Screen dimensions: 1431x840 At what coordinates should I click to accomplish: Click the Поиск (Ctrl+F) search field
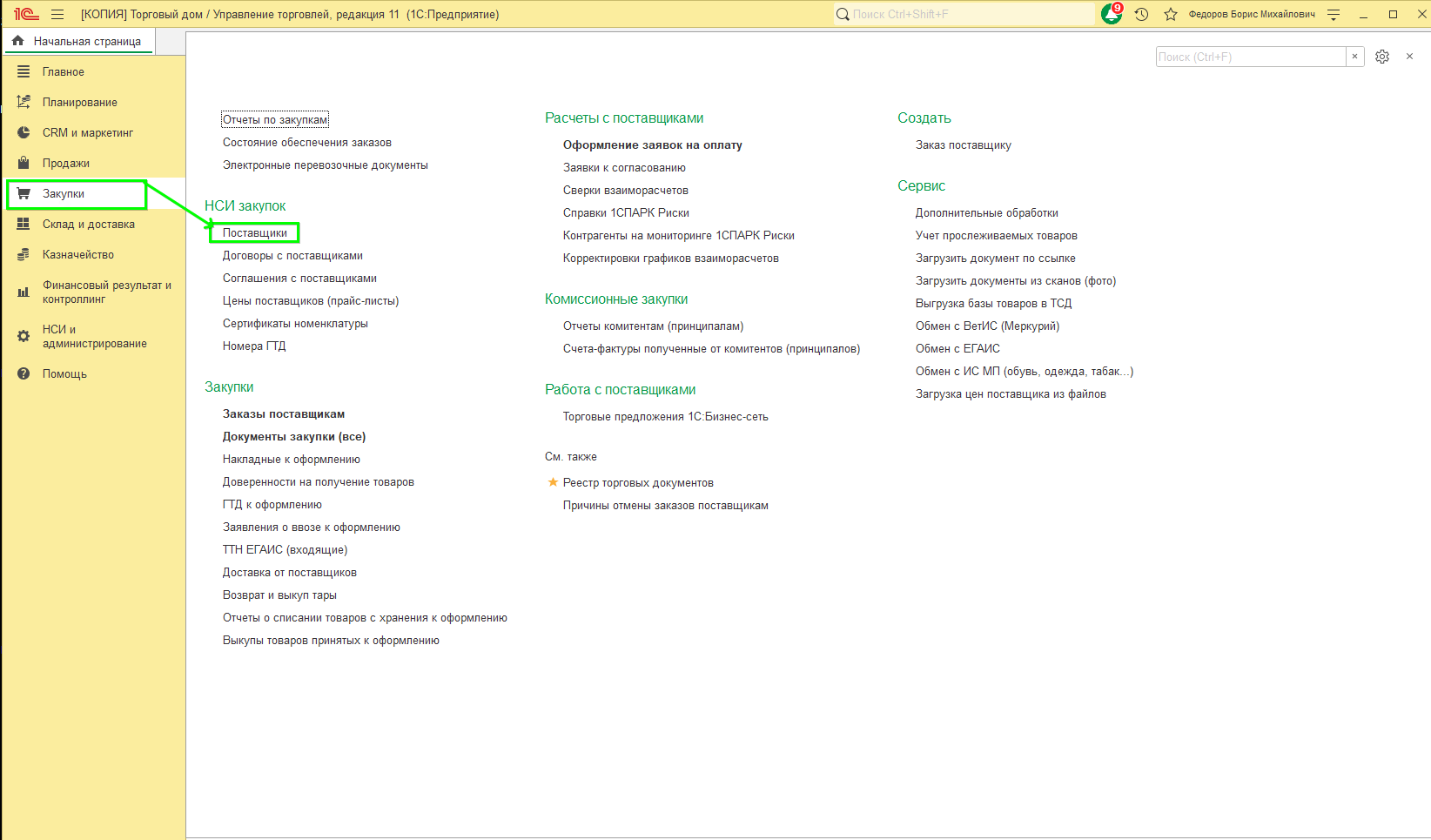pos(1250,57)
